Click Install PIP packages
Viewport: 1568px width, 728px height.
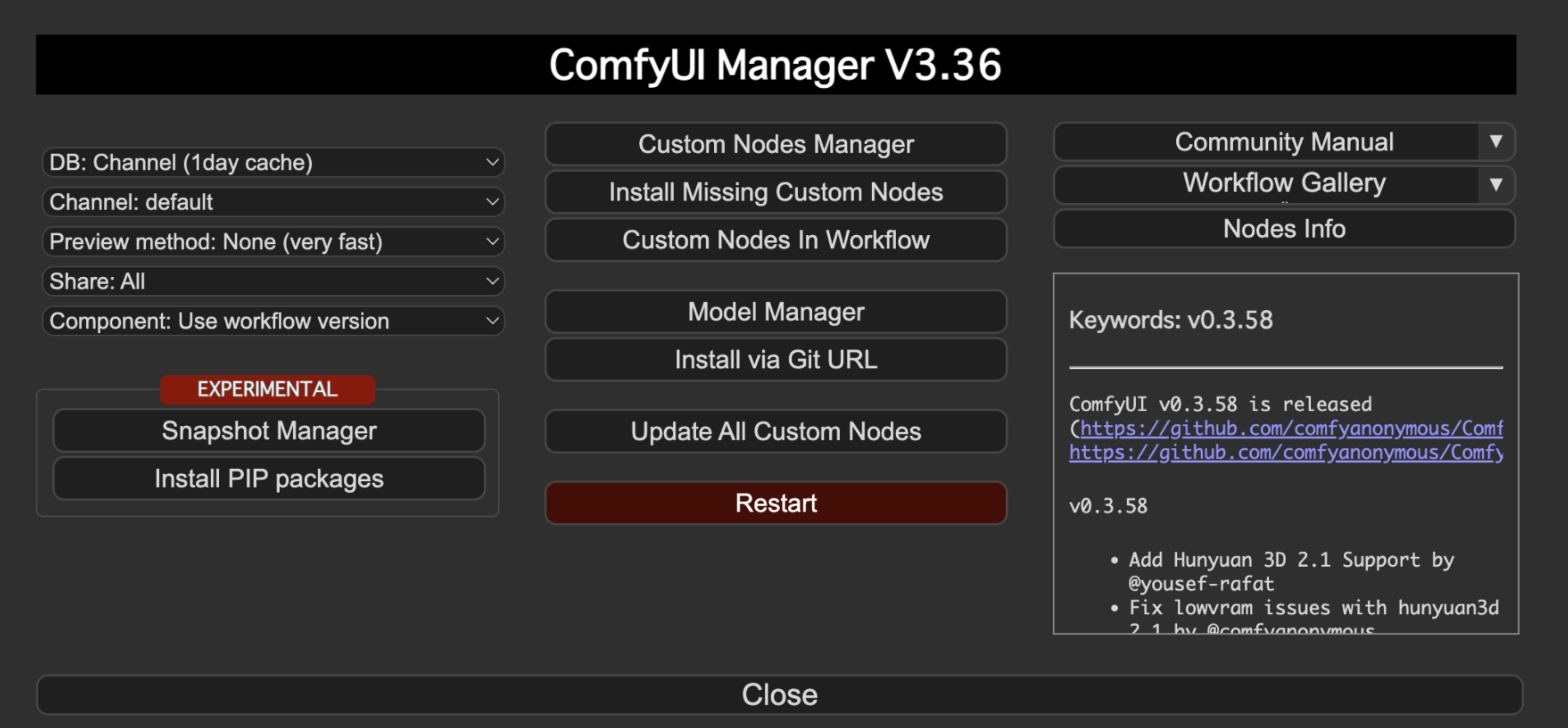[268, 479]
